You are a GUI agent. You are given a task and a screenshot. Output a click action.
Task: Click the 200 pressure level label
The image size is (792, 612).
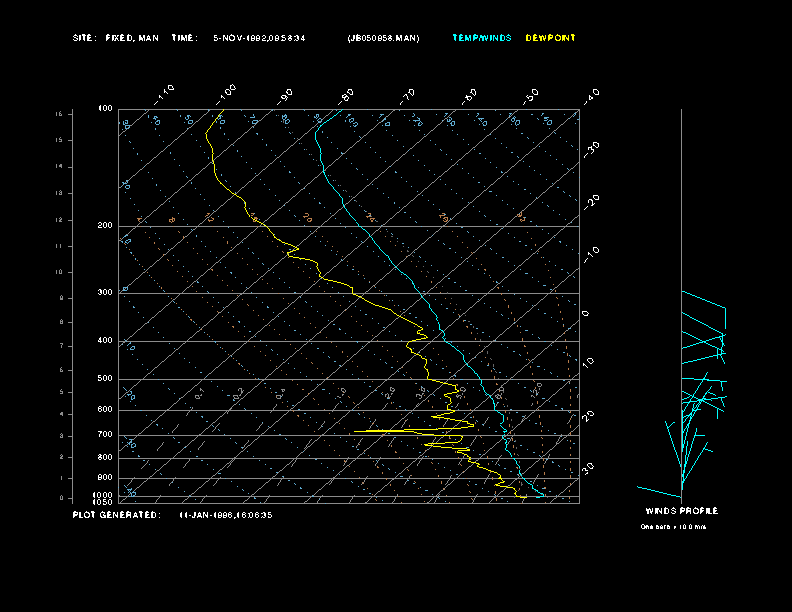pyautogui.click(x=104, y=226)
